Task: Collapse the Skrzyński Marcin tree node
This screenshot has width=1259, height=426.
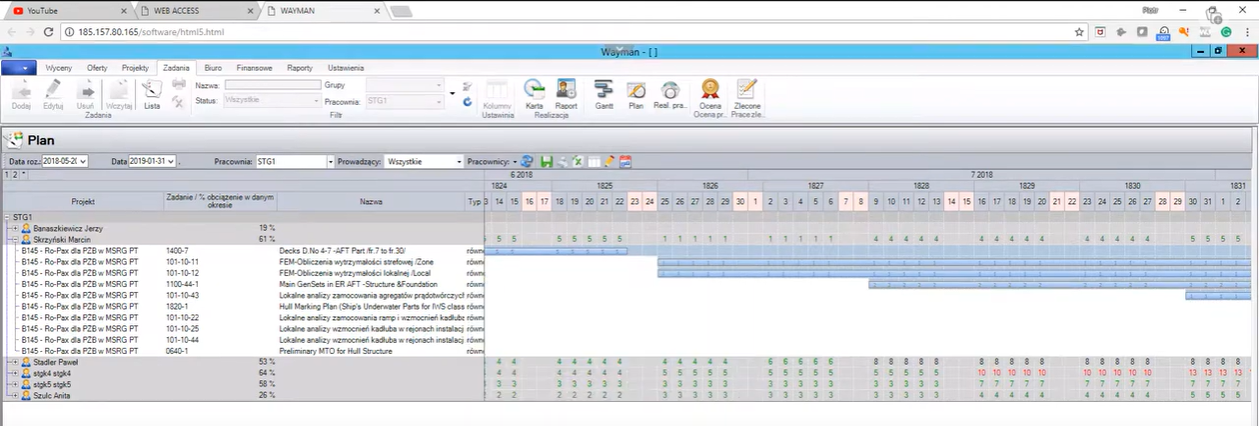Action: 15,239
